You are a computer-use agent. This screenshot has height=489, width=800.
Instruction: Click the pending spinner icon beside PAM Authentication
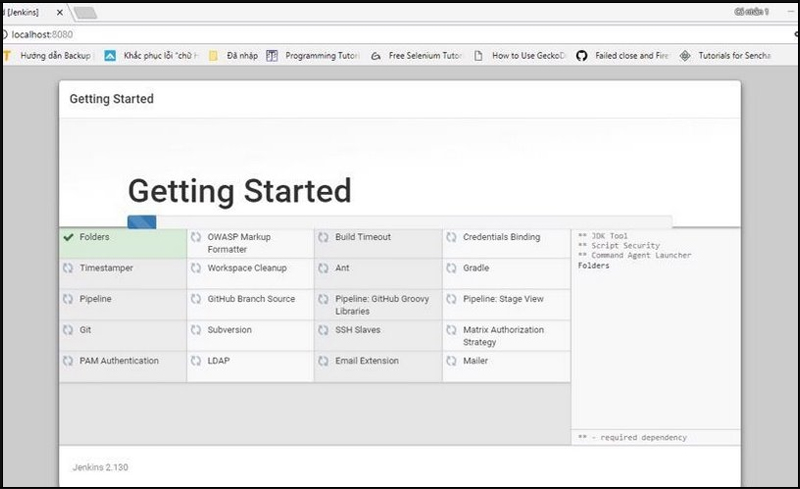(x=68, y=361)
